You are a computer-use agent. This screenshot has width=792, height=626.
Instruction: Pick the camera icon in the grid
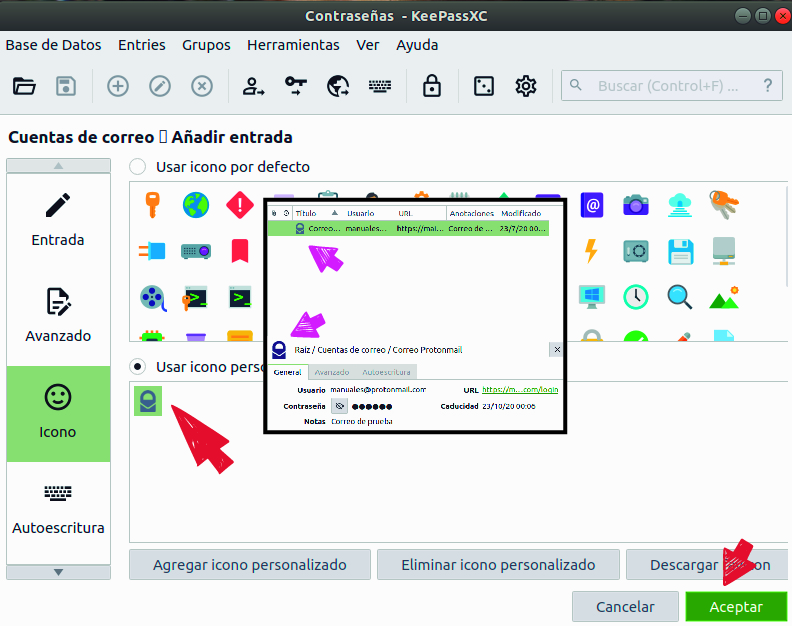point(636,205)
